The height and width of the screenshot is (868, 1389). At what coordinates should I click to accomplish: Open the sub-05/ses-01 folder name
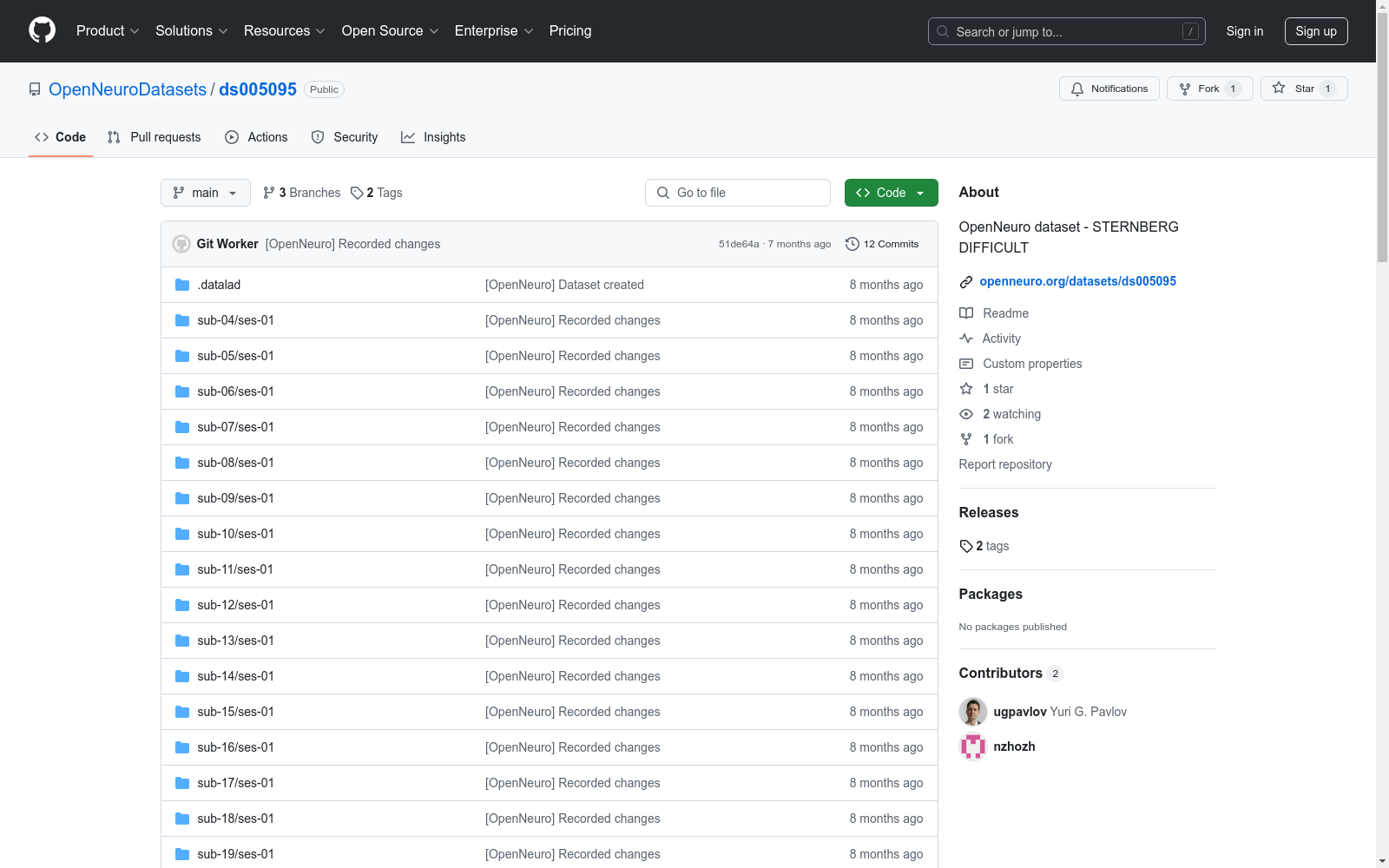pos(235,356)
